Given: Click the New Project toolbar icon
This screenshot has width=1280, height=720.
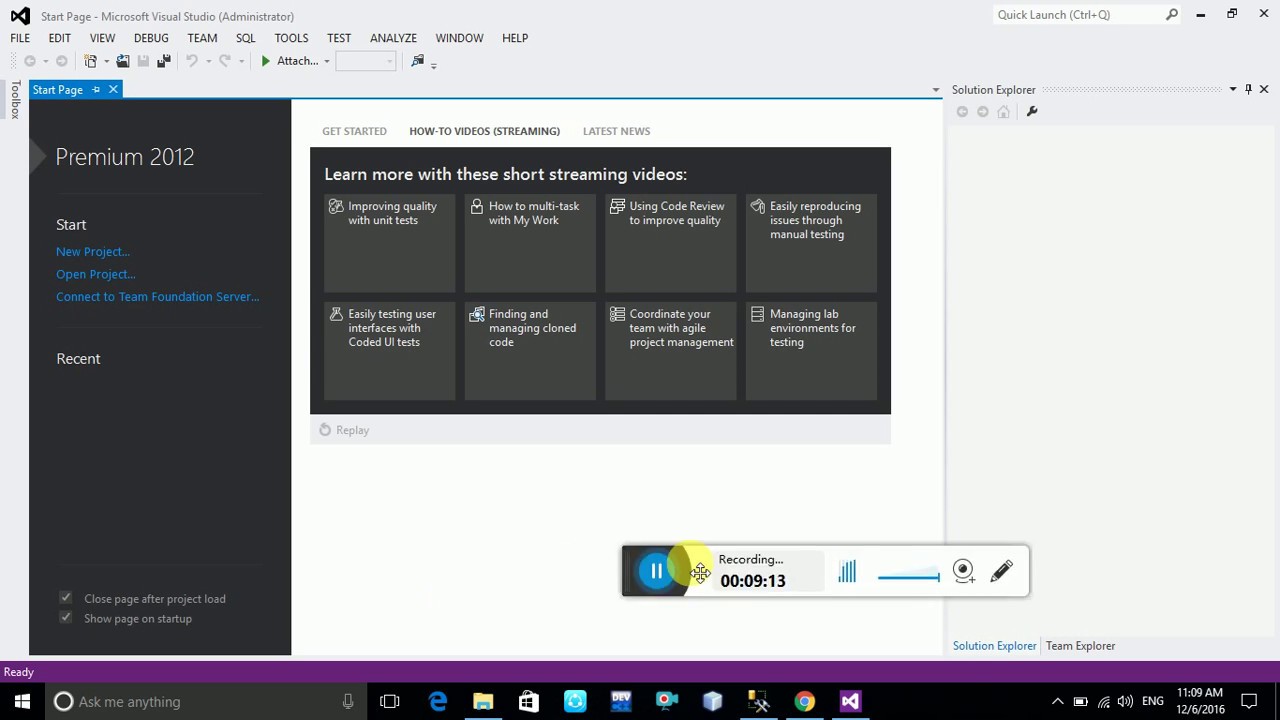Looking at the screenshot, I should (90, 61).
